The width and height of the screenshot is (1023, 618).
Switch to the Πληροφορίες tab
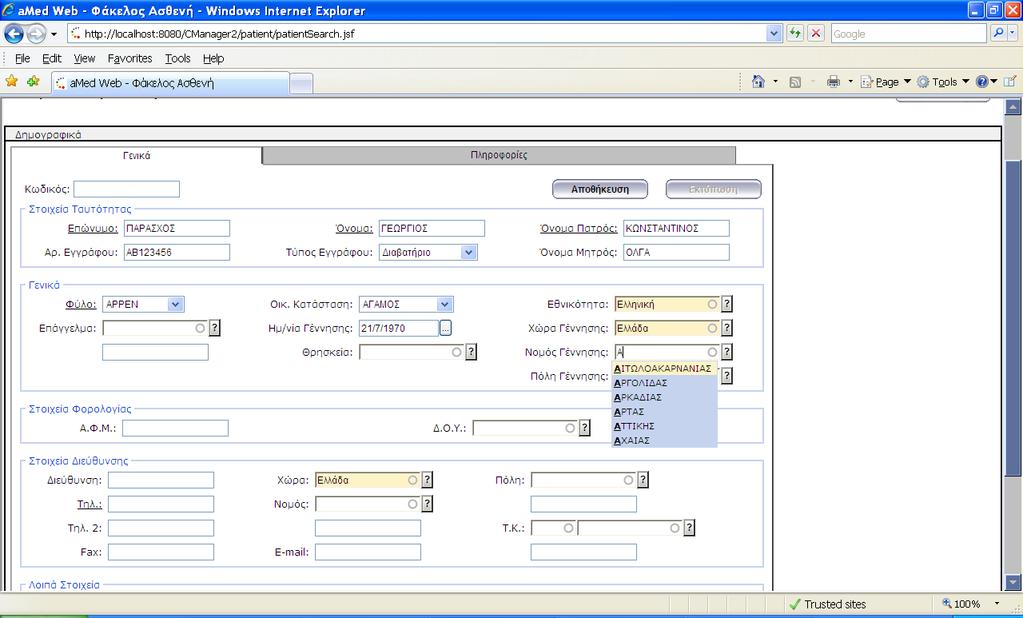click(499, 155)
